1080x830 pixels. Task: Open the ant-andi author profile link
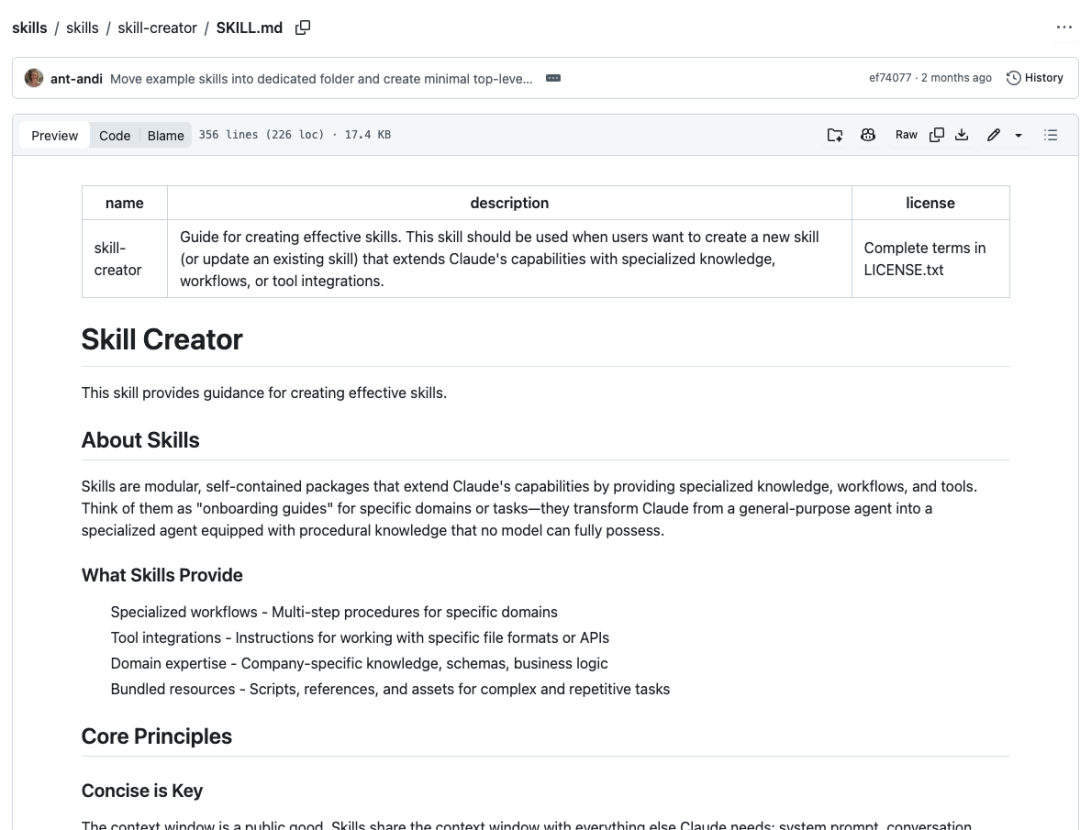pyautogui.click(x=77, y=78)
